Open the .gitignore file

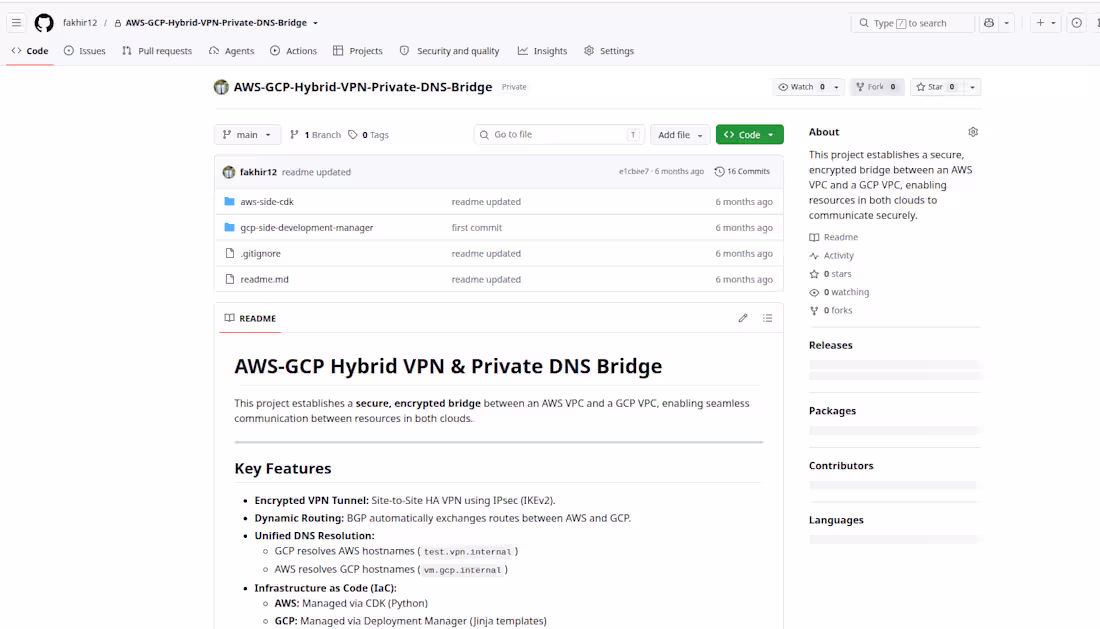click(260, 253)
